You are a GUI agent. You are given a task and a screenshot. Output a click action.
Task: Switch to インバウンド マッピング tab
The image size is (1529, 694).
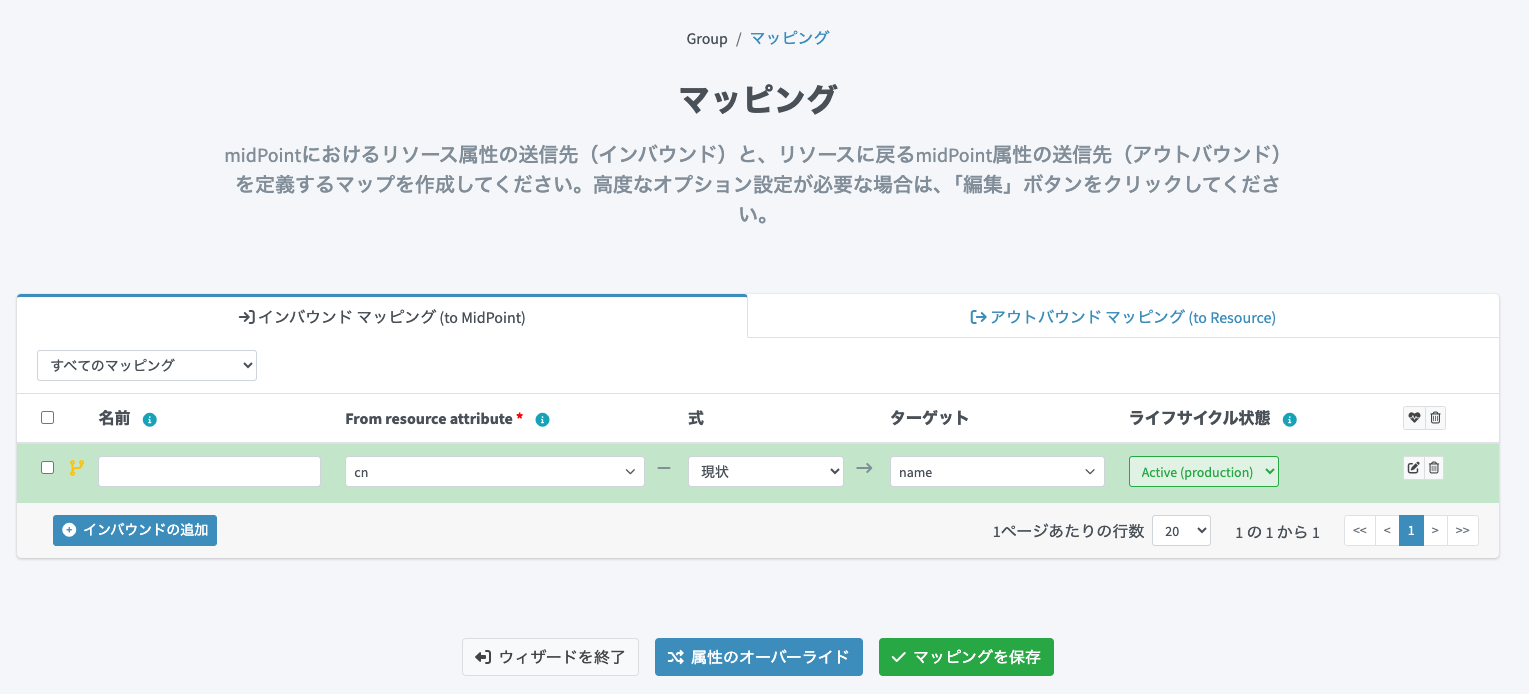pyautogui.click(x=382, y=317)
